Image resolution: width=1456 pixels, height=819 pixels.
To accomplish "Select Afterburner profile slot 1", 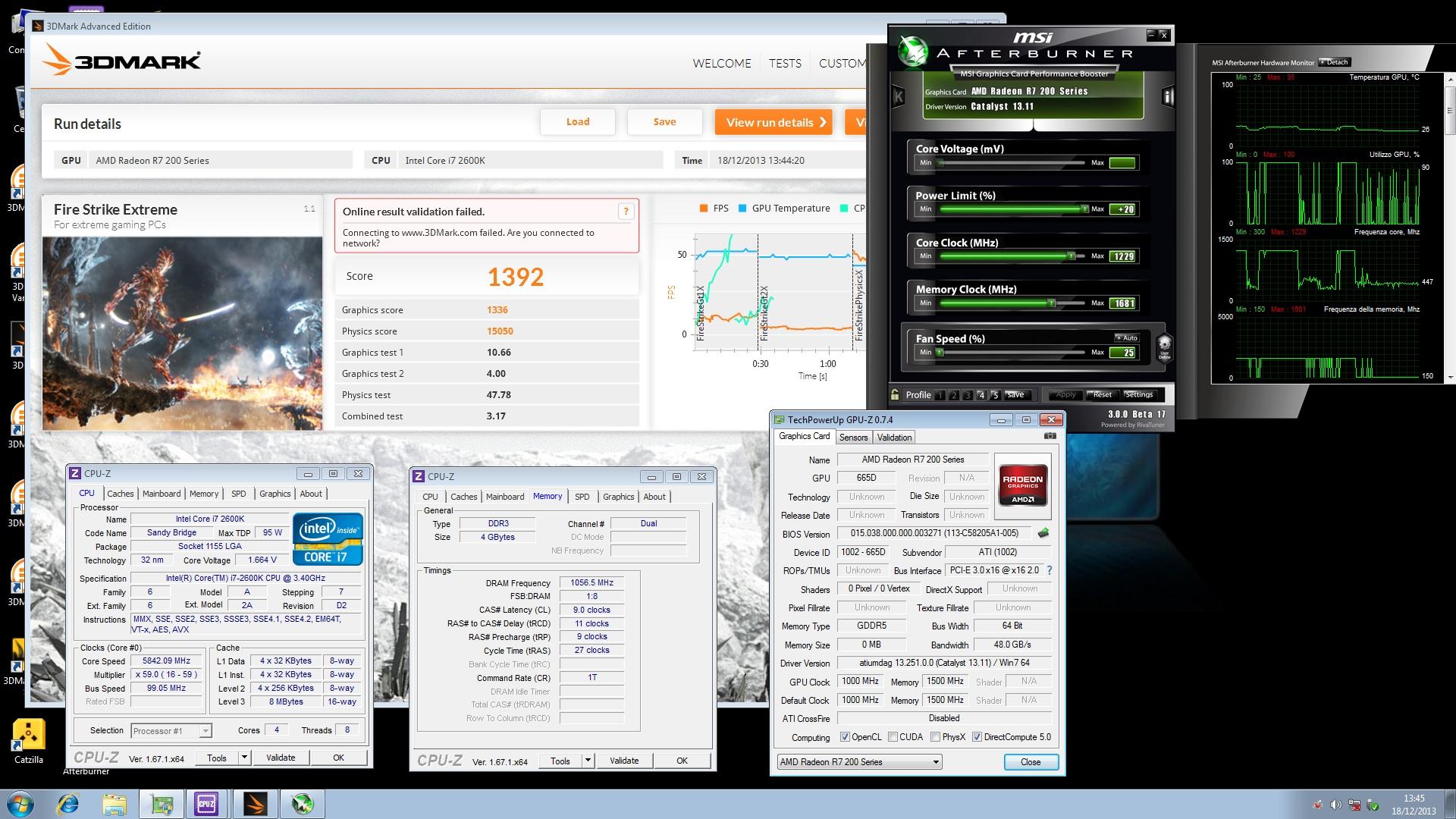I will point(940,395).
